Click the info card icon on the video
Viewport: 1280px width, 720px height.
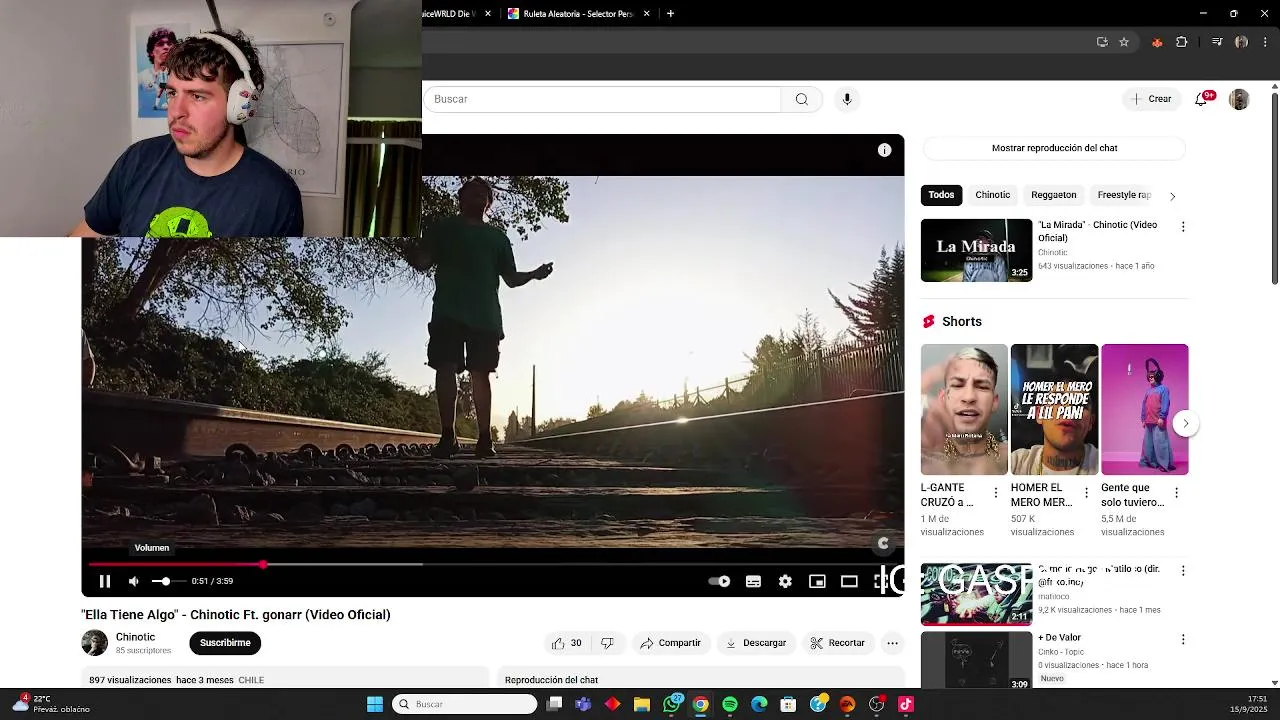[884, 150]
